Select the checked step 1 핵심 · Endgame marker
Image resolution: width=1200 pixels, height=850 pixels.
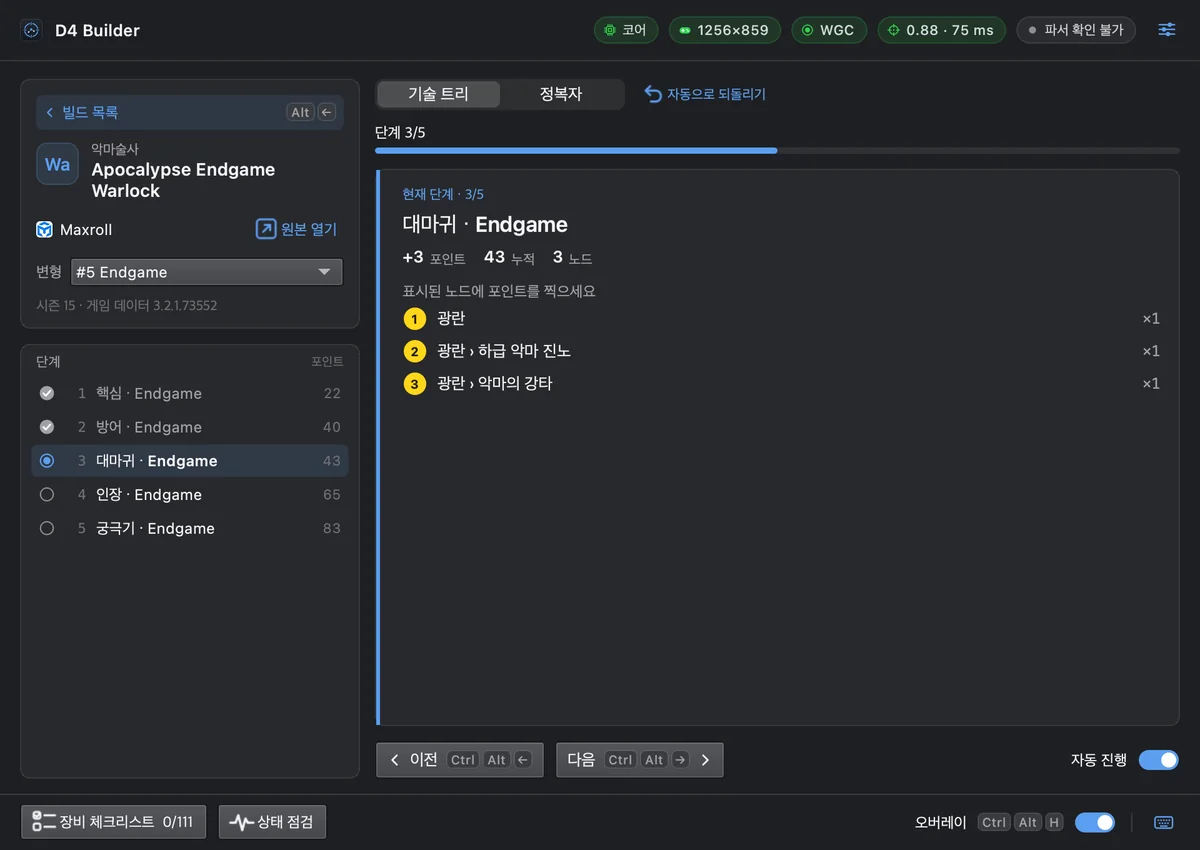47,393
